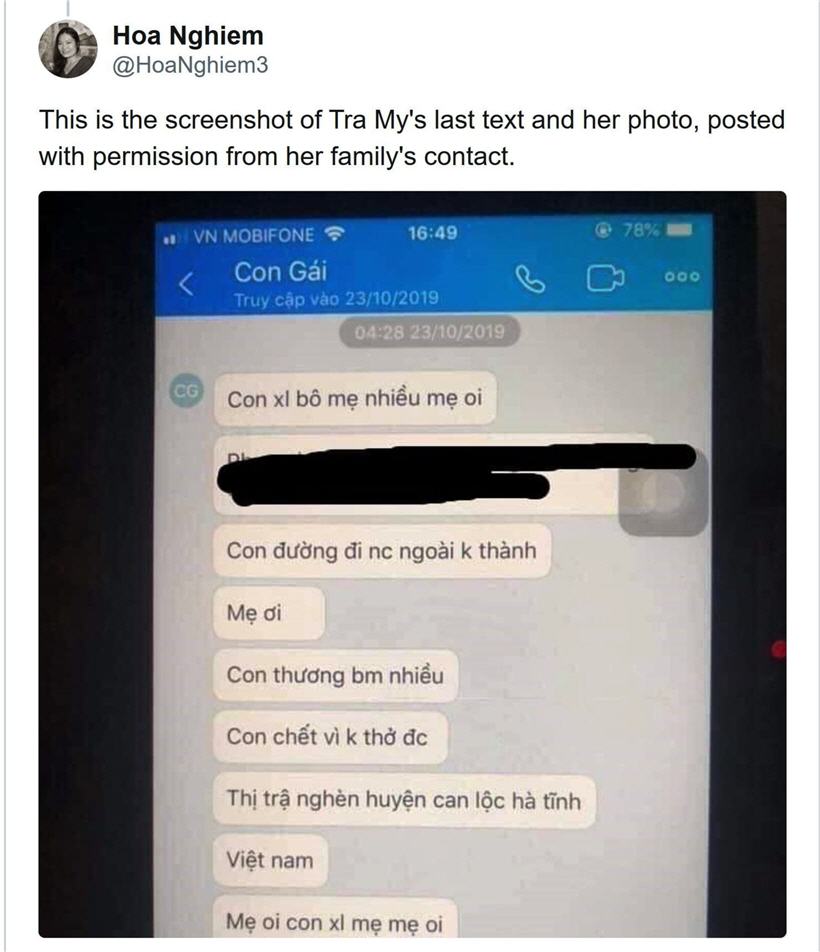Click the CG contact avatar circle
Viewport: 820px width, 952px height.
click(186, 391)
